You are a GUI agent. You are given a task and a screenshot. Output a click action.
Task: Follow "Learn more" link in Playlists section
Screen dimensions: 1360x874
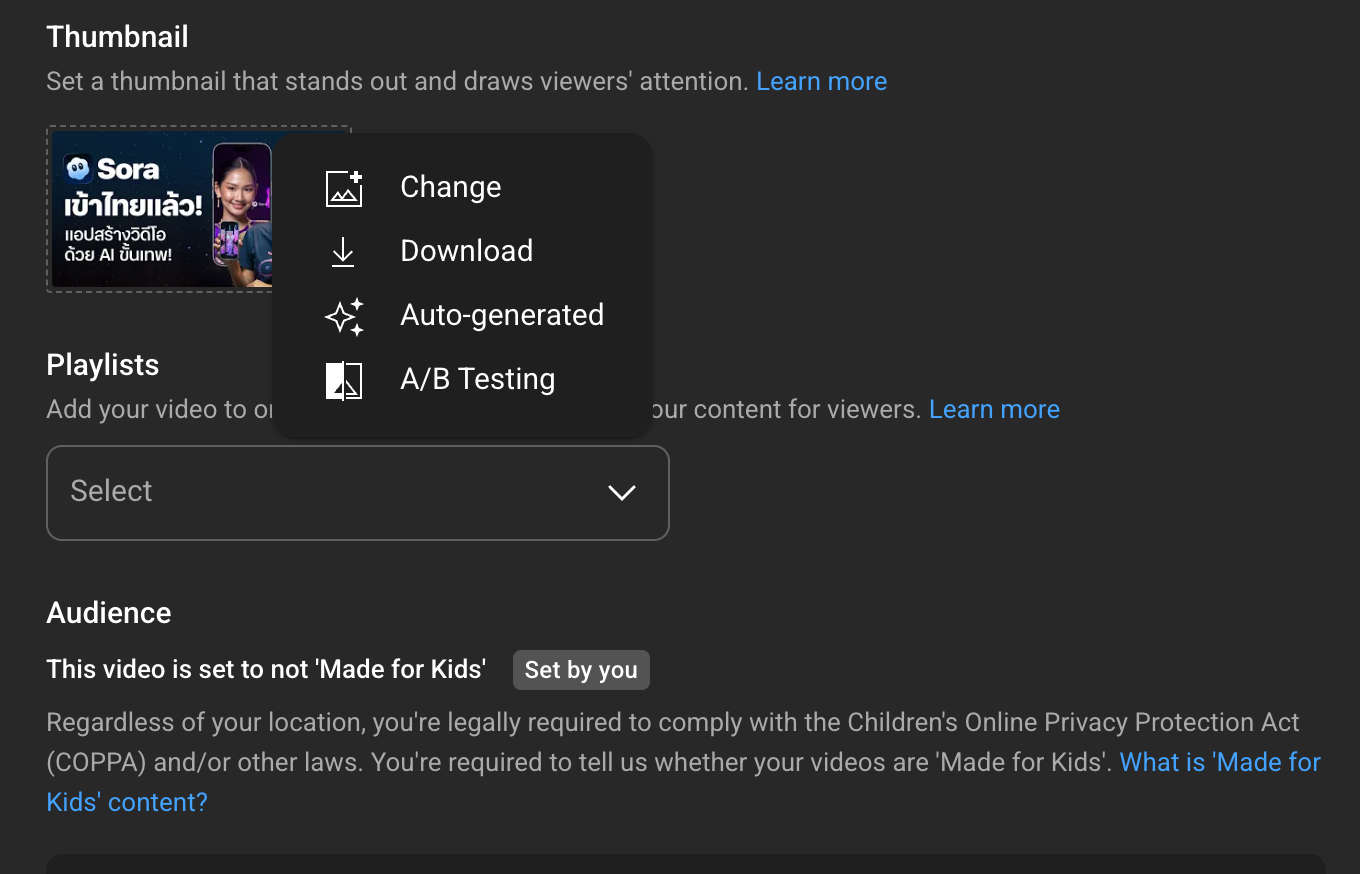(994, 410)
